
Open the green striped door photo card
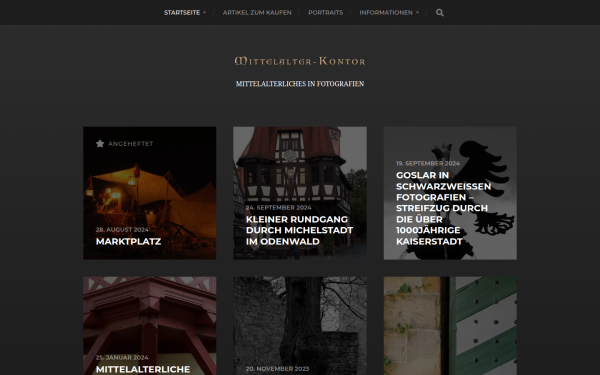tap(450, 326)
